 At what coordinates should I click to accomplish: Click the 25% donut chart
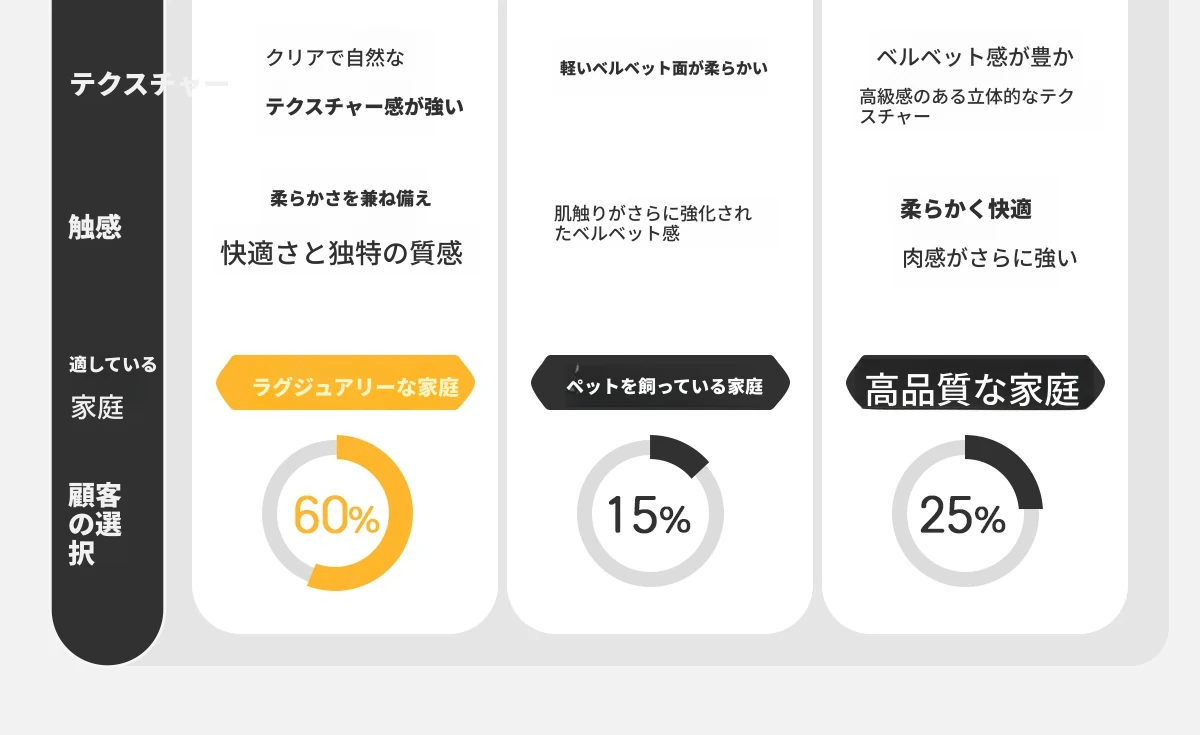[x=965, y=513]
